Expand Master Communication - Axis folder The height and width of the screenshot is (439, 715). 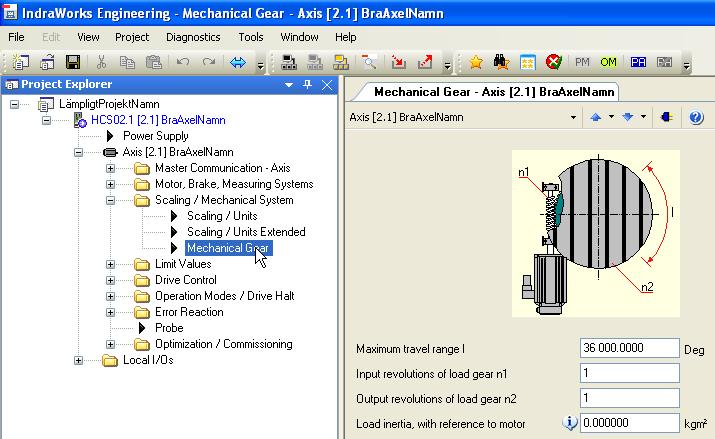click(110, 168)
